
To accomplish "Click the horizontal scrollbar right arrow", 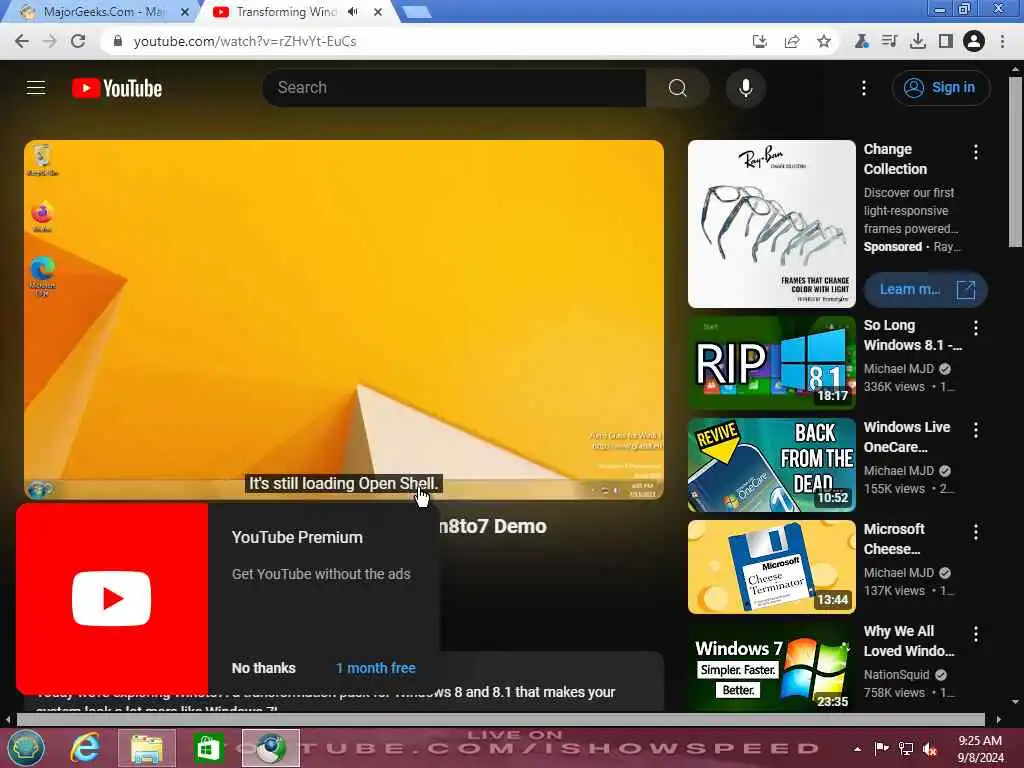I will (x=998, y=720).
